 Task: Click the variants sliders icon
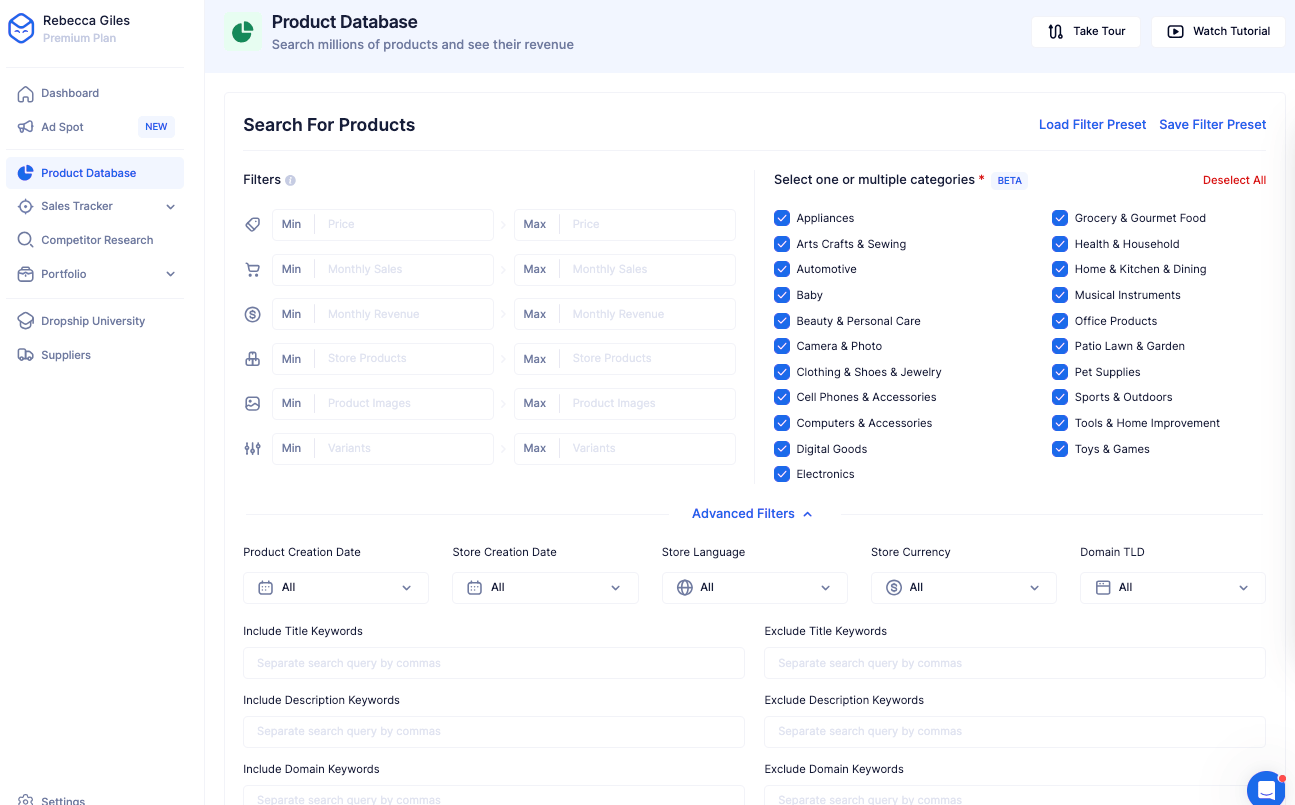pos(252,448)
